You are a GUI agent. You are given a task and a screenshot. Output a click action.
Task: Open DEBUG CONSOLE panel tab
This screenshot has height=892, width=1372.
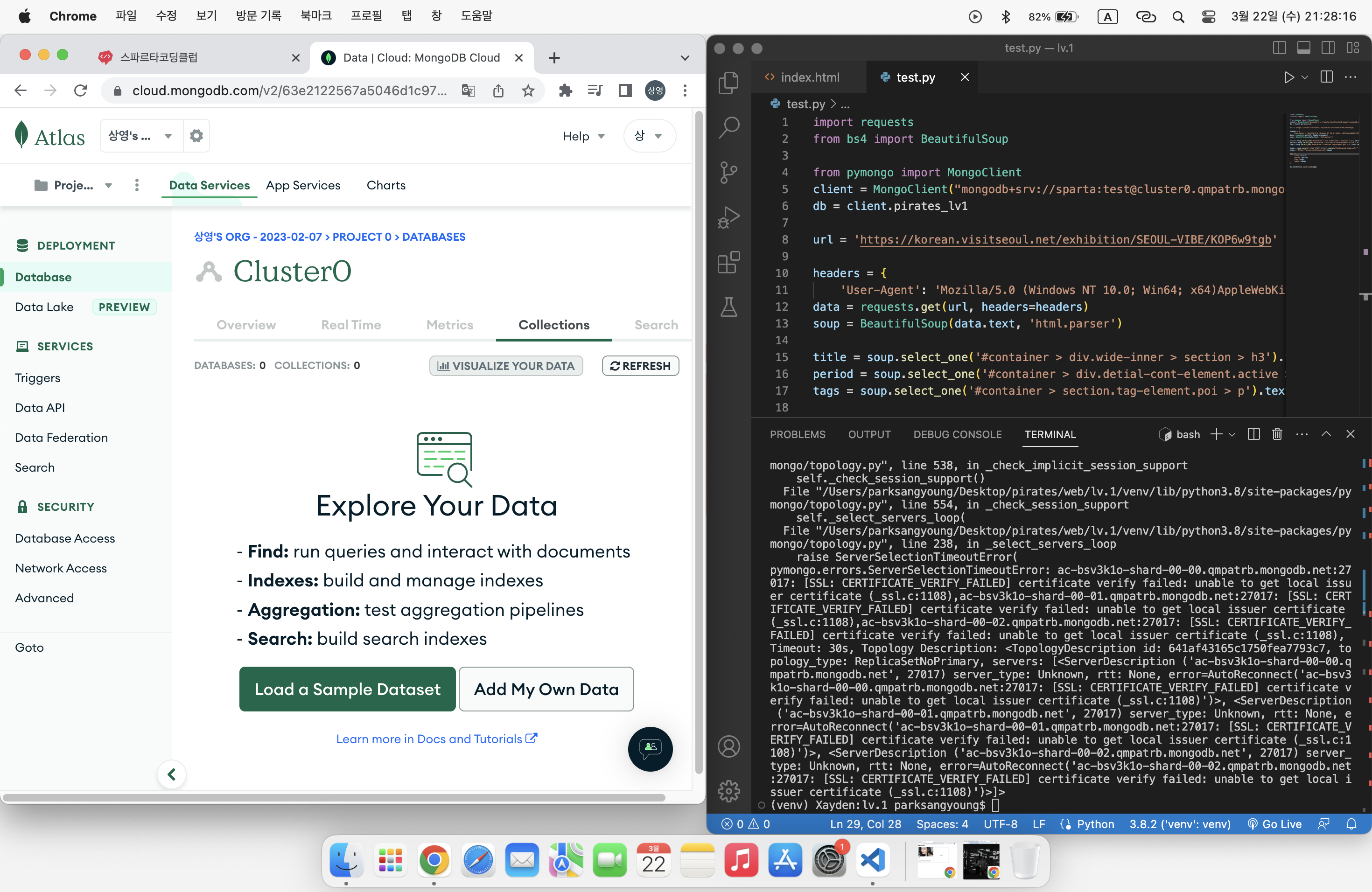(958, 434)
